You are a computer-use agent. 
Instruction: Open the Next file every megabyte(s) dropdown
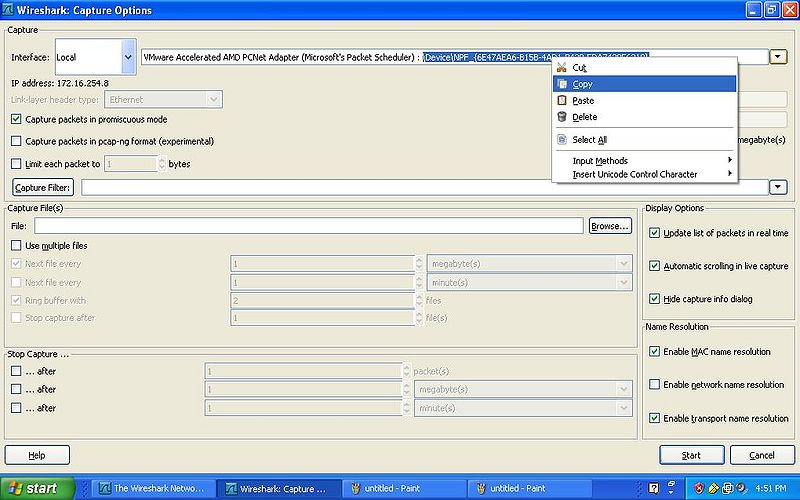point(530,264)
